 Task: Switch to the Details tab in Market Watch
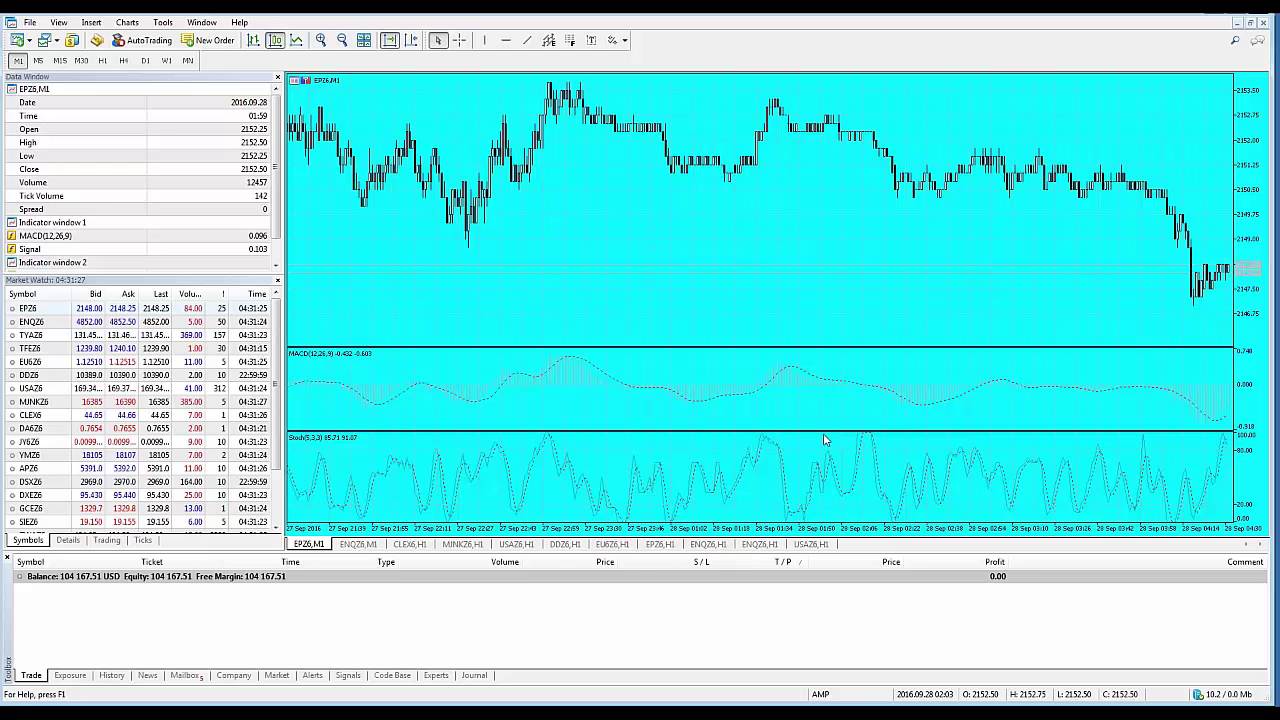click(68, 540)
